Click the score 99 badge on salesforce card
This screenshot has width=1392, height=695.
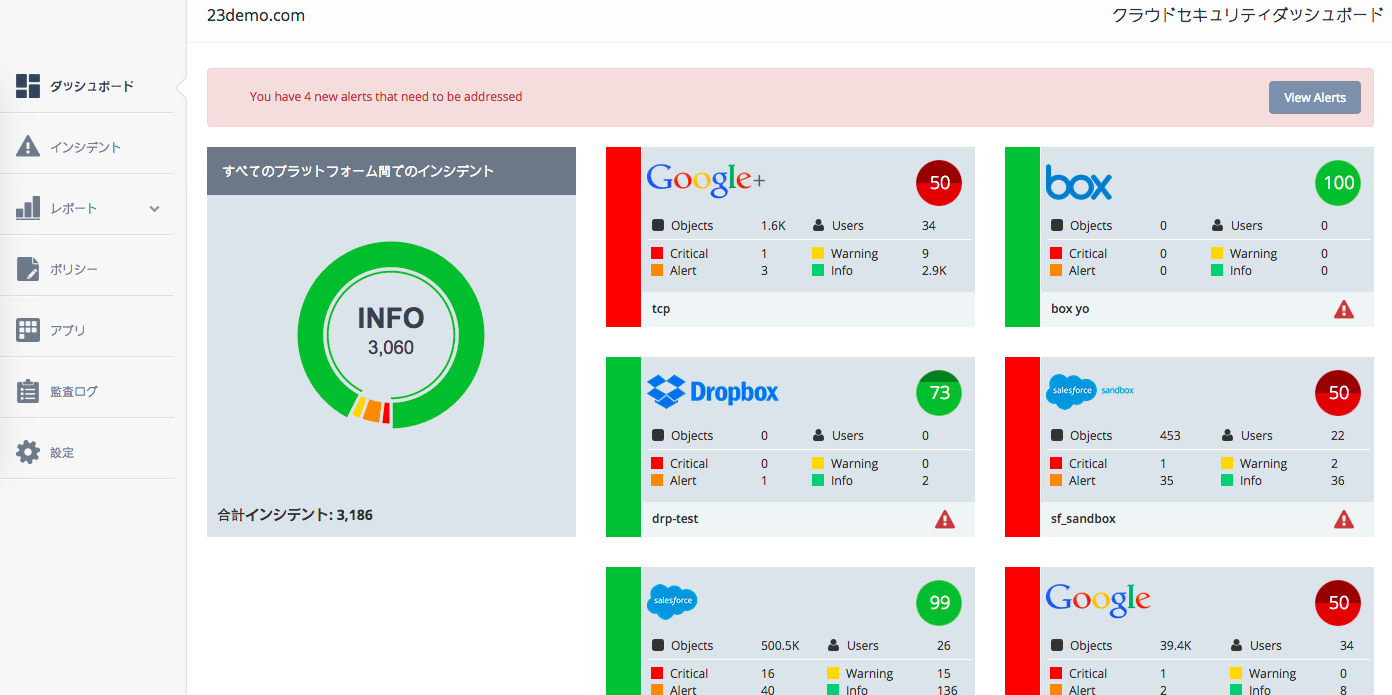(x=939, y=603)
